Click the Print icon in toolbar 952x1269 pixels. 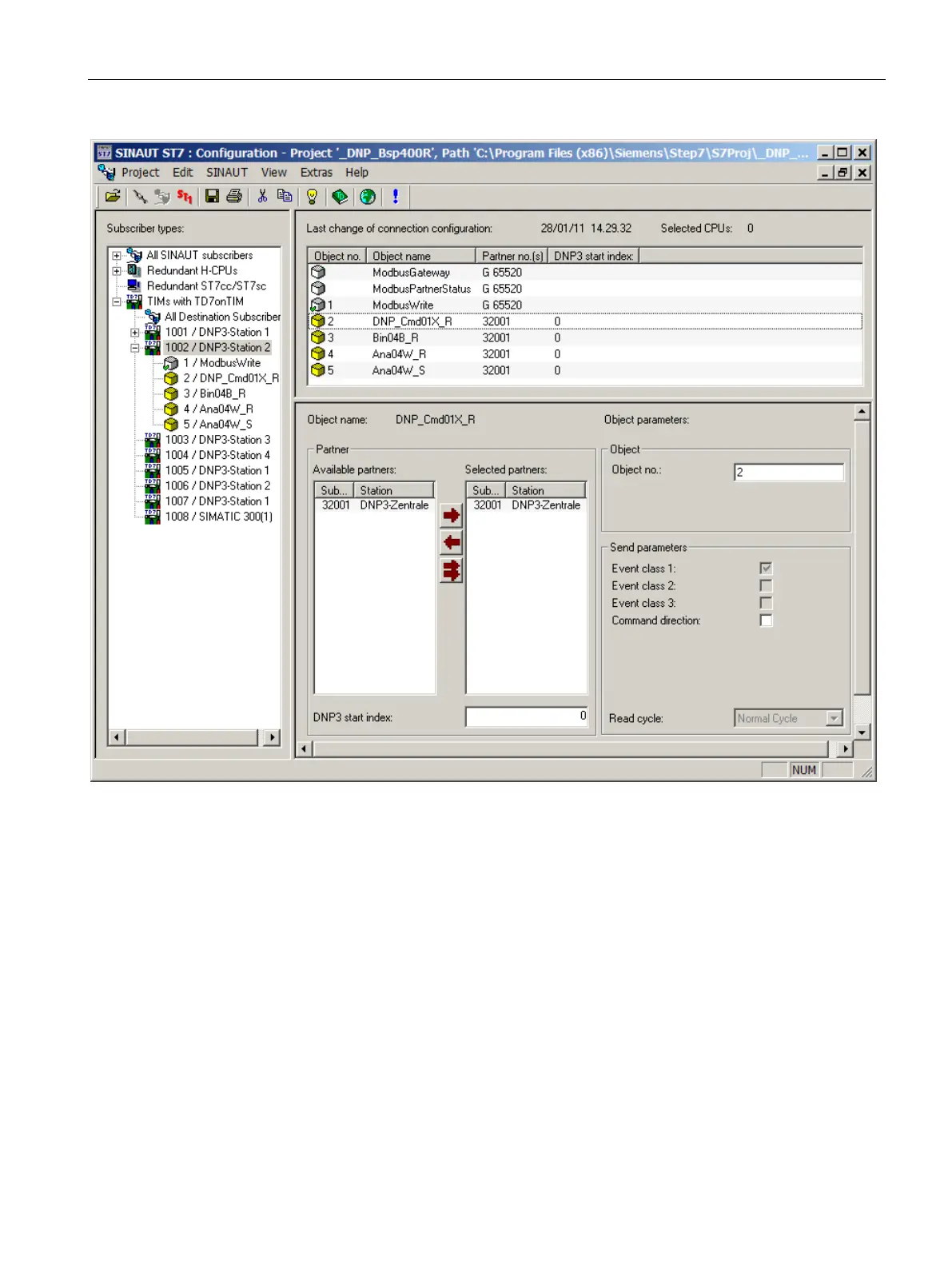pyautogui.click(x=234, y=196)
